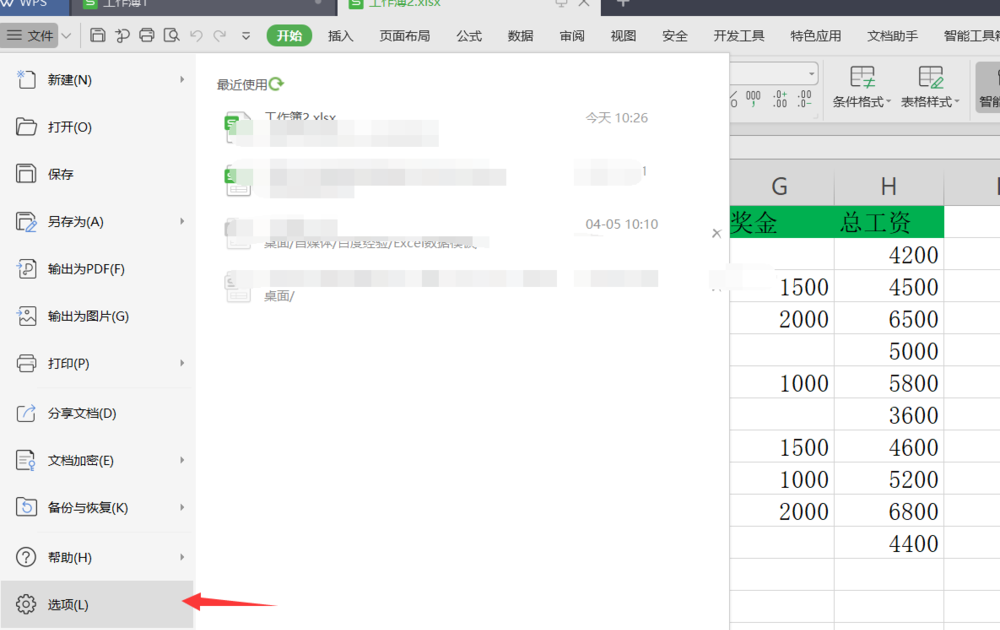The height and width of the screenshot is (630, 1000).
Task: Click the decrease decimal places icon
Action: coord(804,98)
